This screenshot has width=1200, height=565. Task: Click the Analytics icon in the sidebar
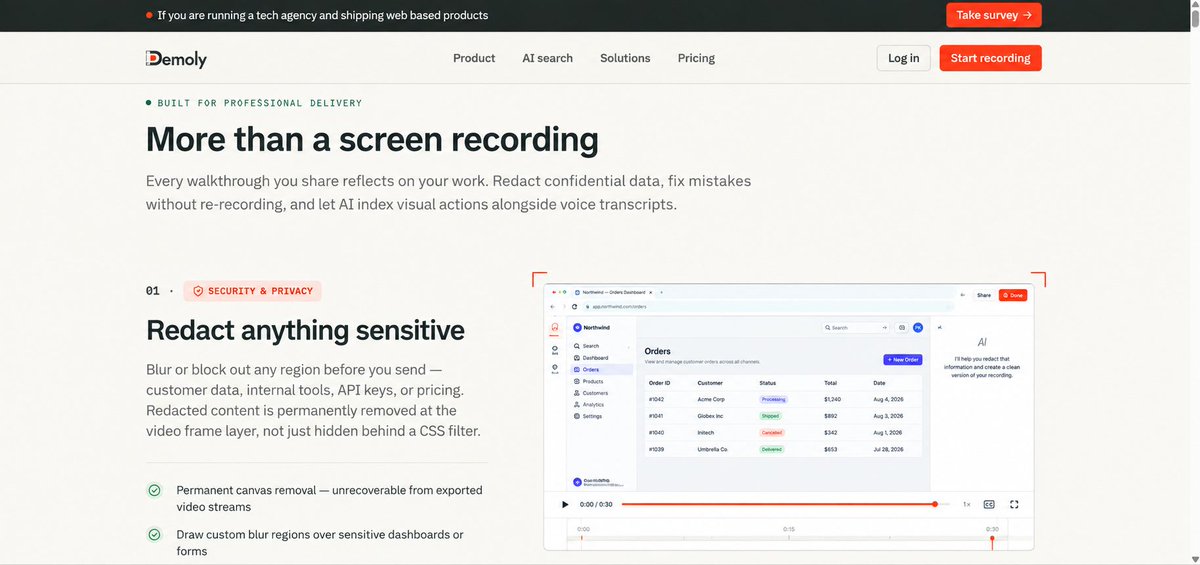coord(577,404)
